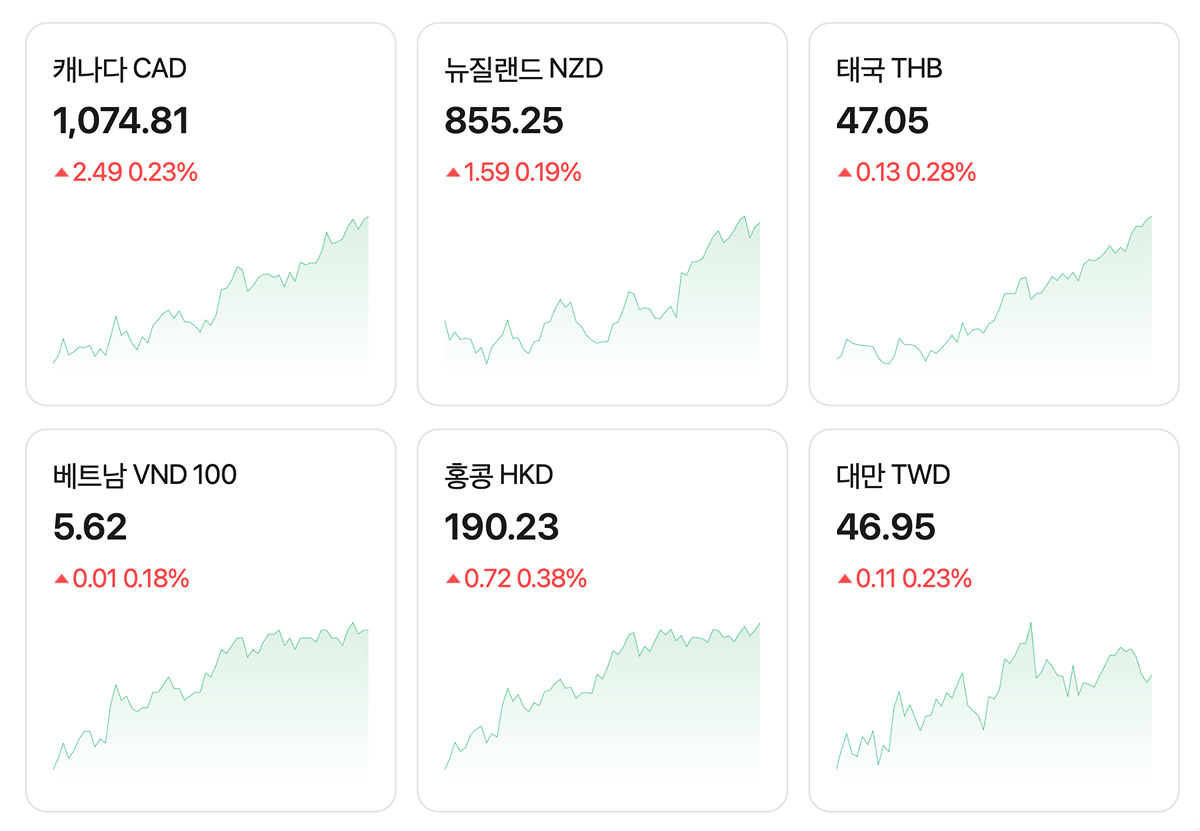This screenshot has height=831, width=1200.
Task: Click the red up triangle for NZD
Action: click(453, 173)
